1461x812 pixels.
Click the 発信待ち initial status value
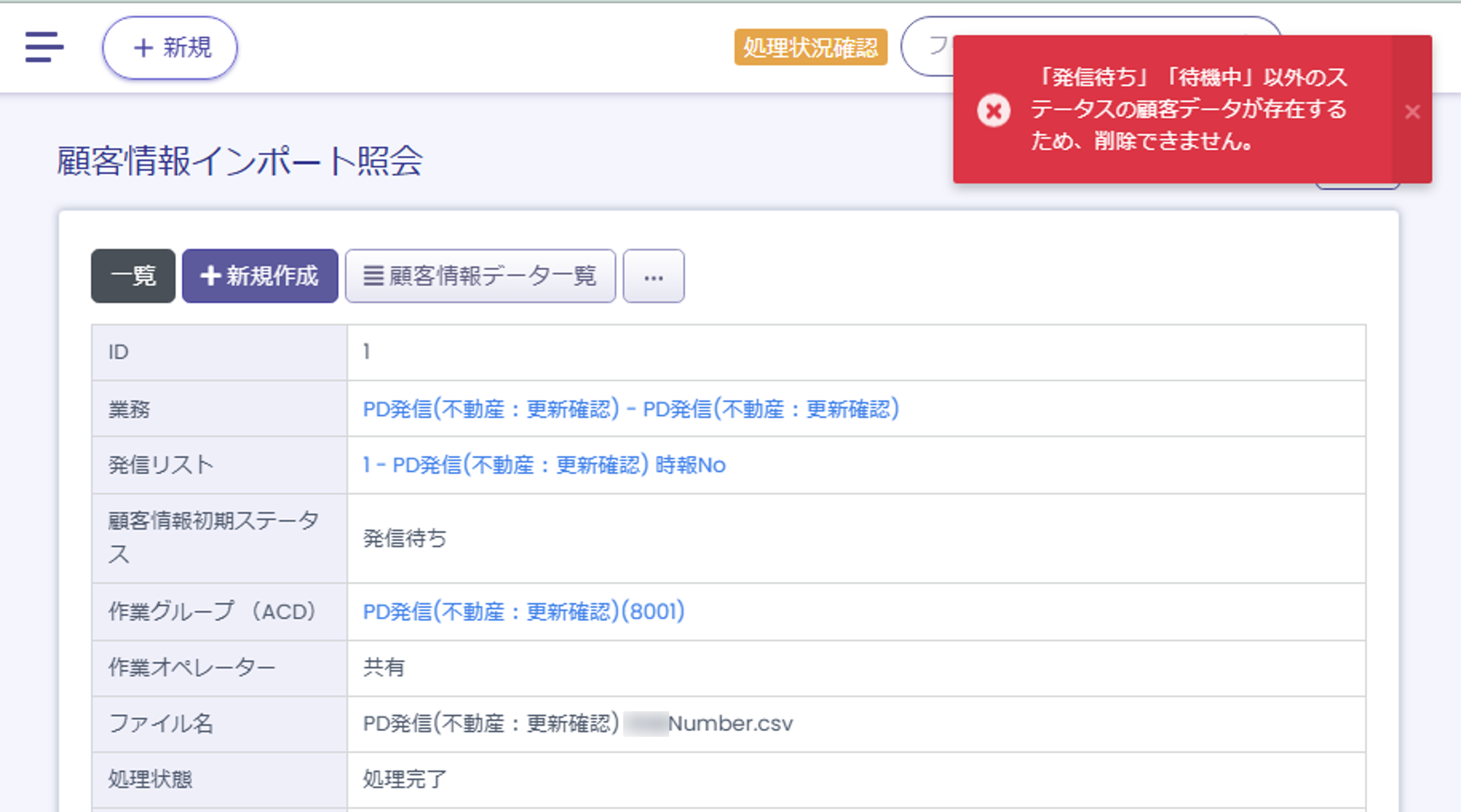pos(404,538)
